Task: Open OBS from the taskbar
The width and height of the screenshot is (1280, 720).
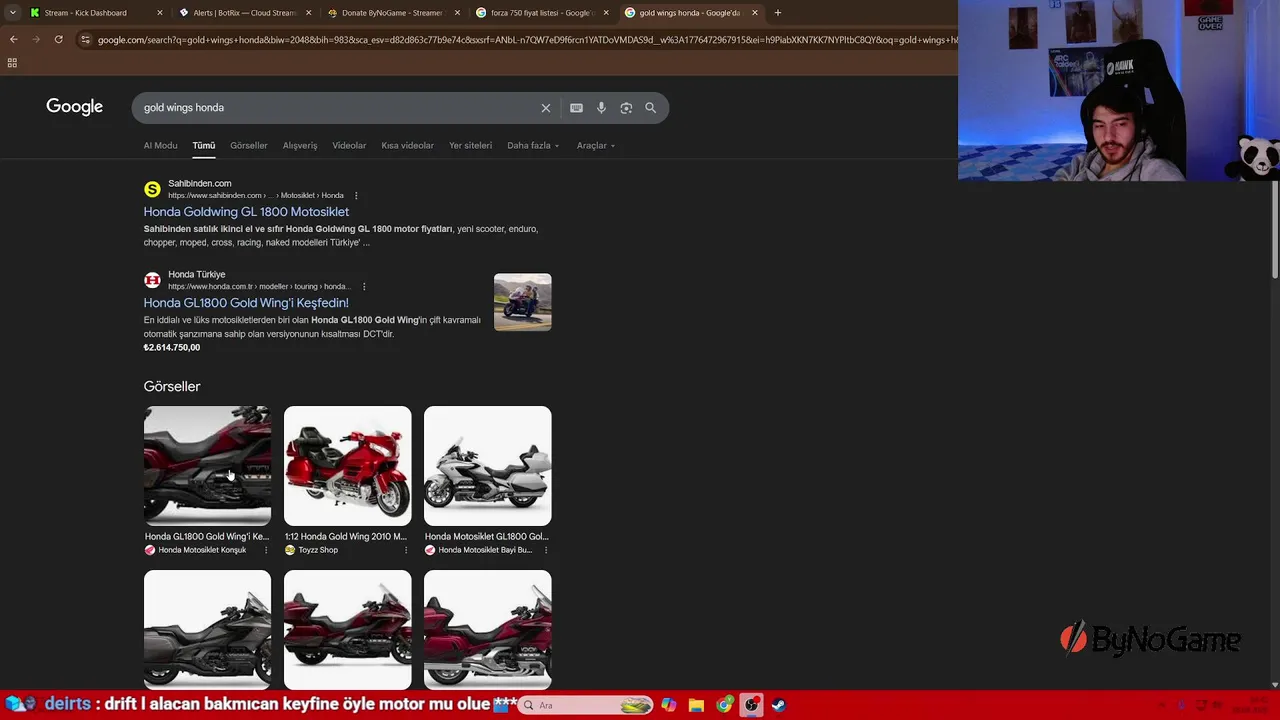Action: [751, 705]
